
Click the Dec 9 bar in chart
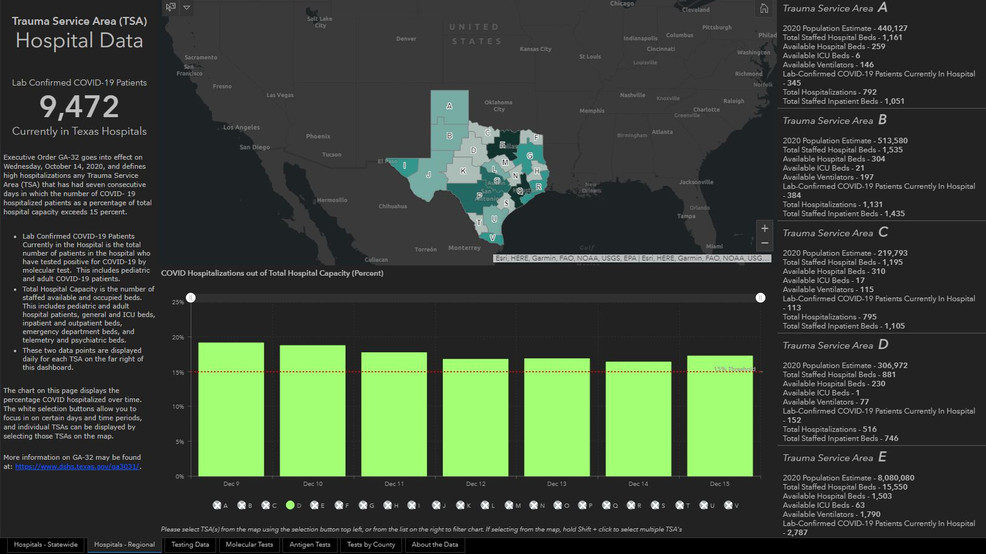[x=231, y=410]
